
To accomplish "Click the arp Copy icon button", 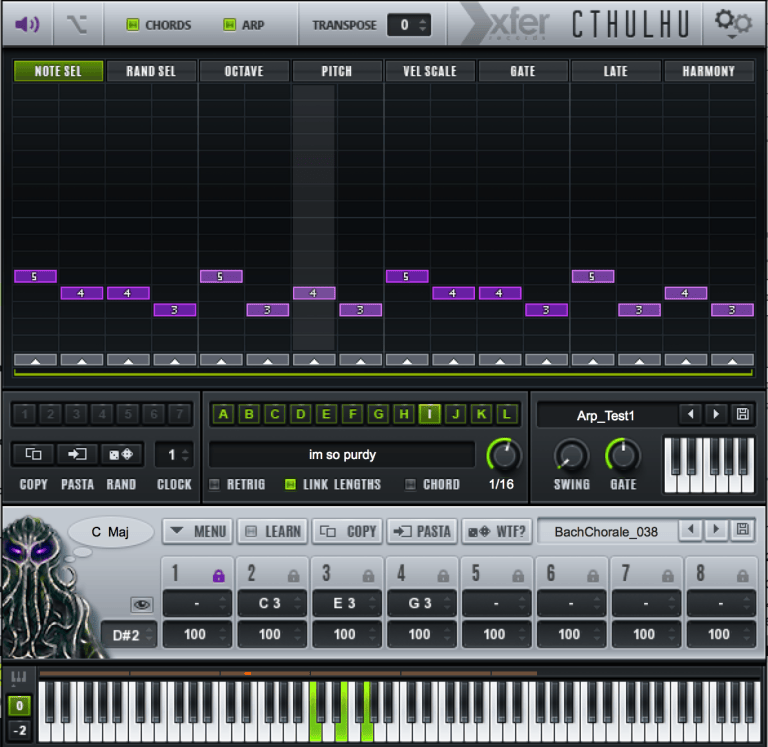I will point(33,454).
